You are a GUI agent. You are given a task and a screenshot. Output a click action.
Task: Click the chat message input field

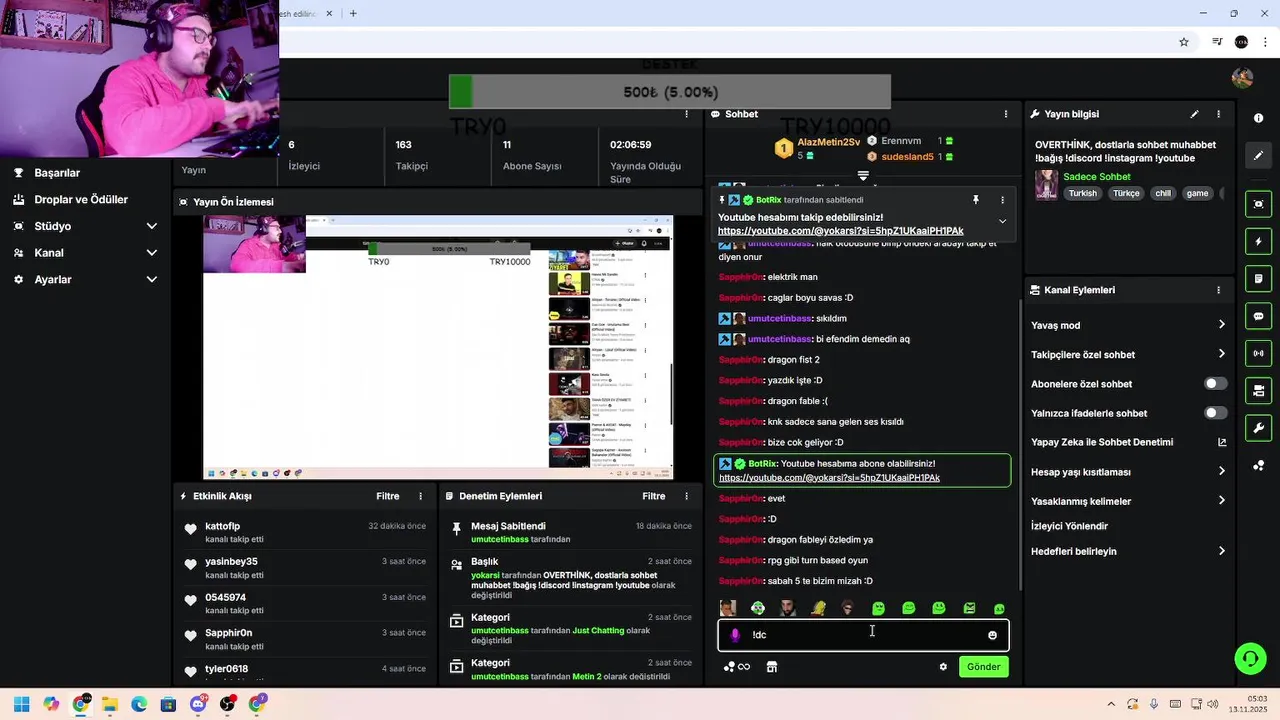pyautogui.click(x=862, y=635)
